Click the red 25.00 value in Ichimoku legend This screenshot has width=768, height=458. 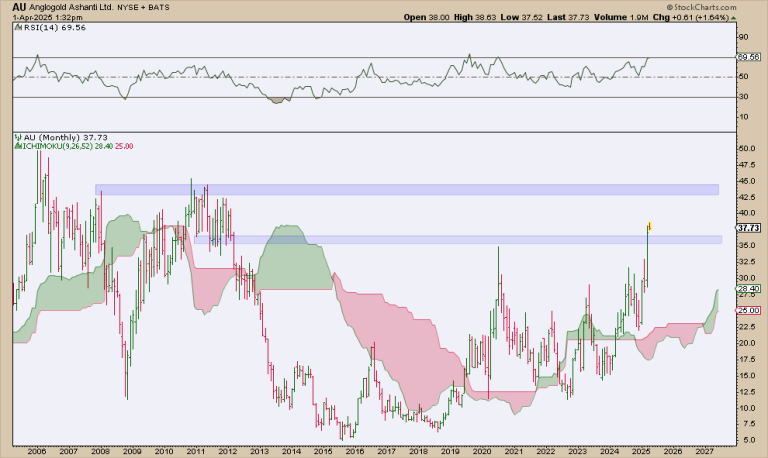pos(124,146)
